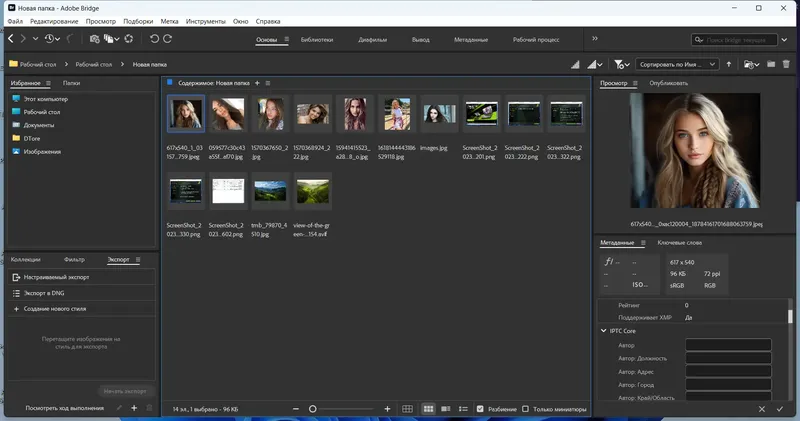Open the Редактирование menu
This screenshot has height=421, width=800.
(54, 21)
